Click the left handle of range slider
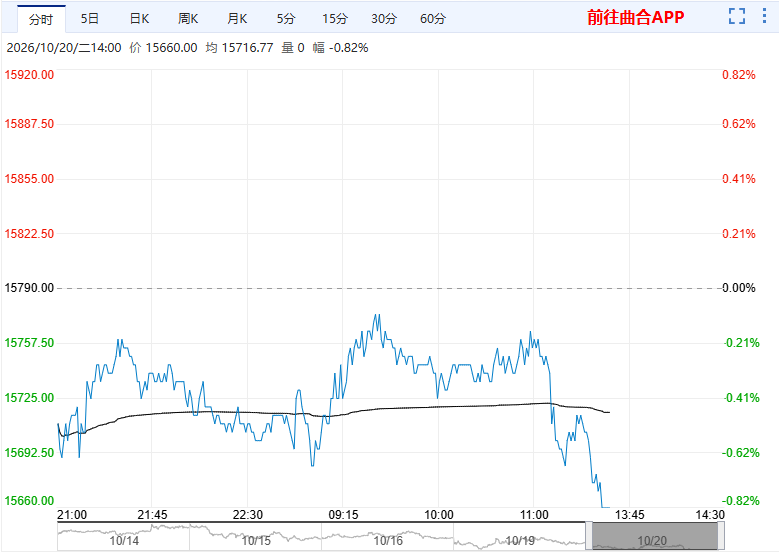 coord(589,536)
